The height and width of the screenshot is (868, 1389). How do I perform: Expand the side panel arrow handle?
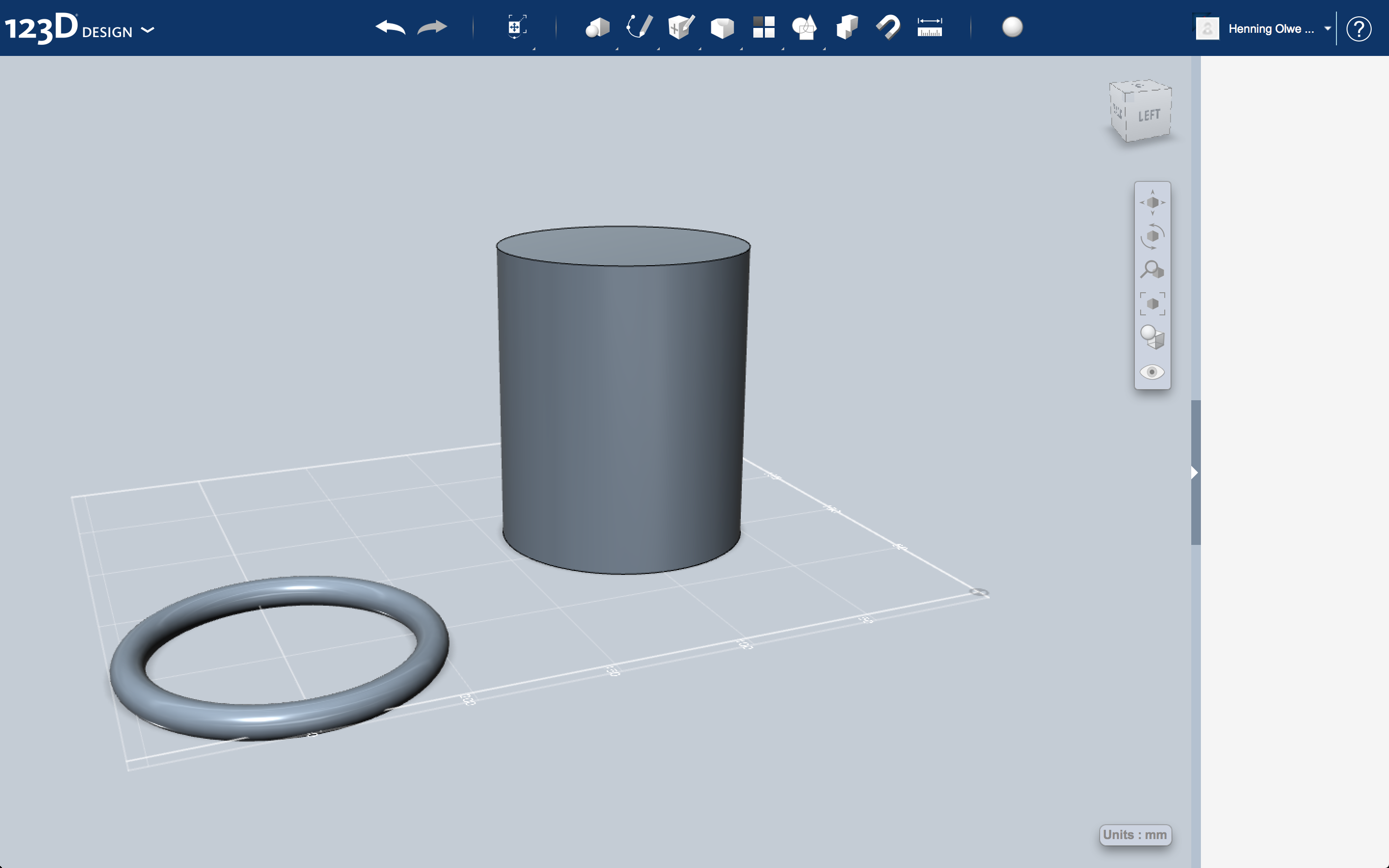pos(1195,473)
